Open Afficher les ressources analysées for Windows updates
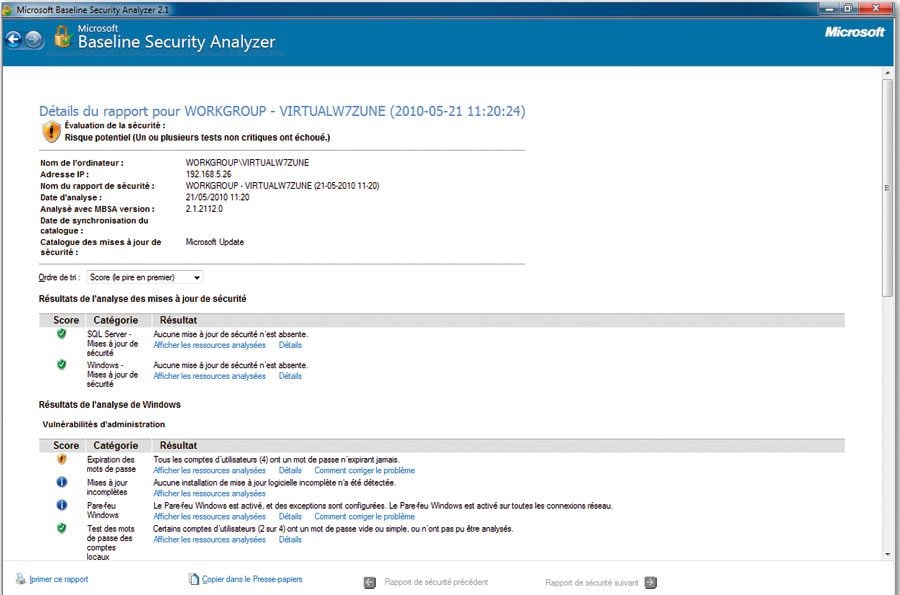This screenshot has width=900, height=595. (x=209, y=376)
